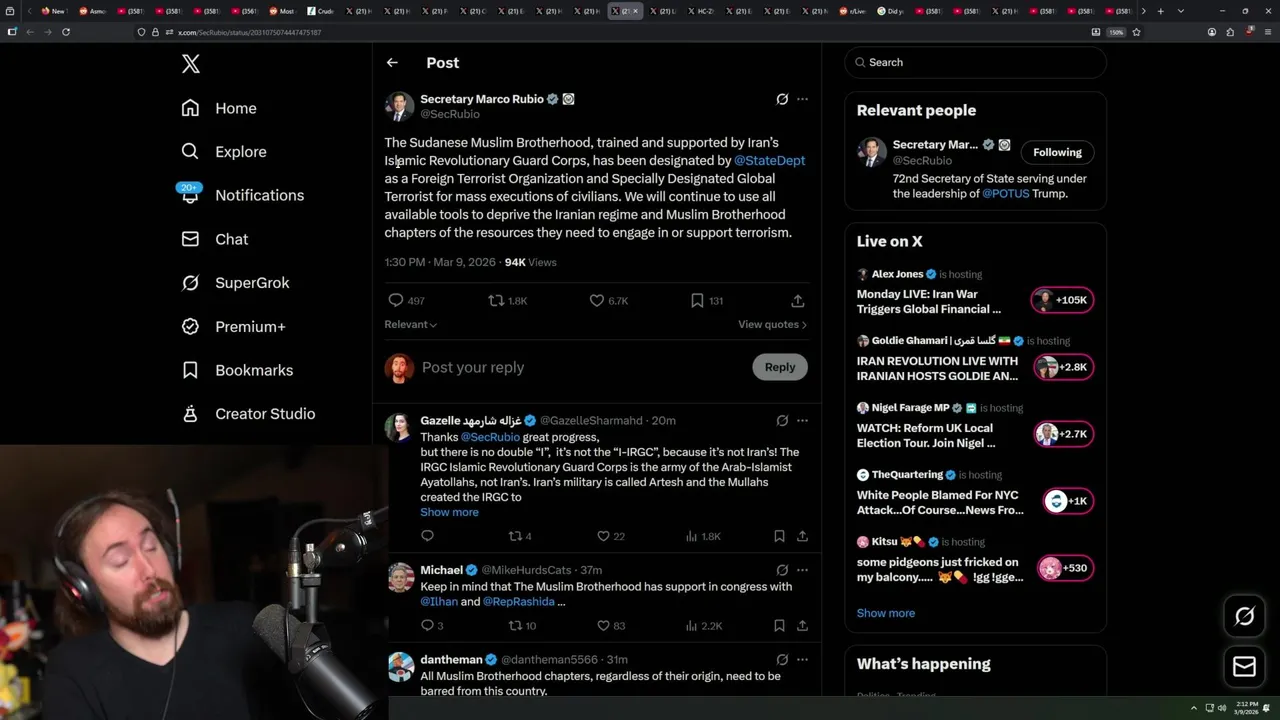Go back using Post header arrow
The width and height of the screenshot is (1280, 720).
[392, 62]
